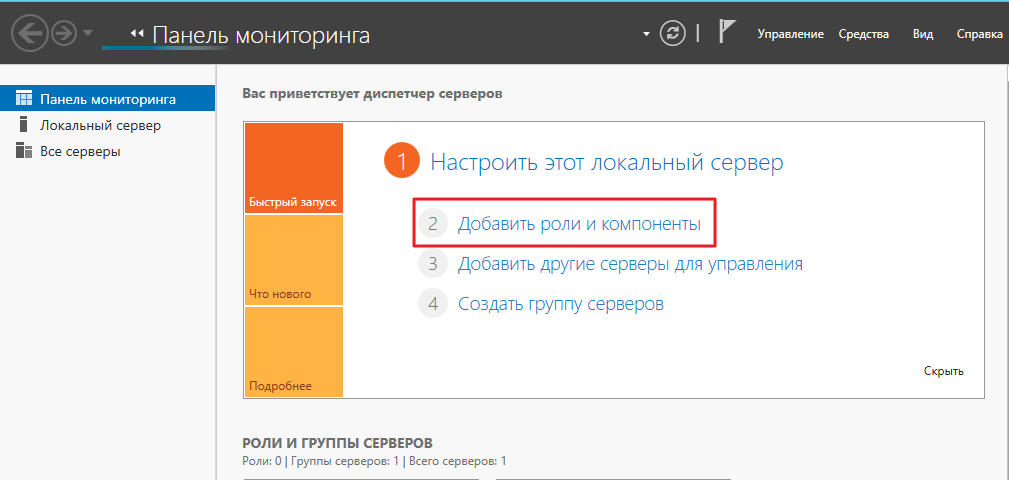Open the navigation history dropdown arrow

tap(88, 33)
